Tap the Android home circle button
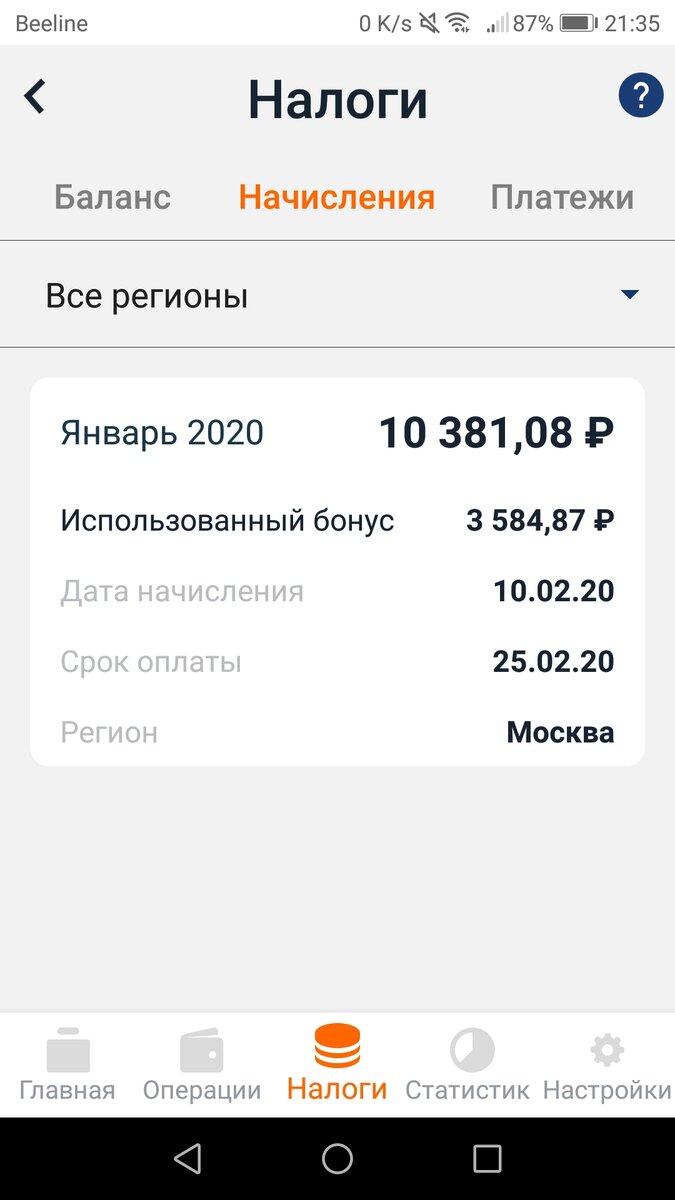Screen dimensions: 675x1200 337,1158
